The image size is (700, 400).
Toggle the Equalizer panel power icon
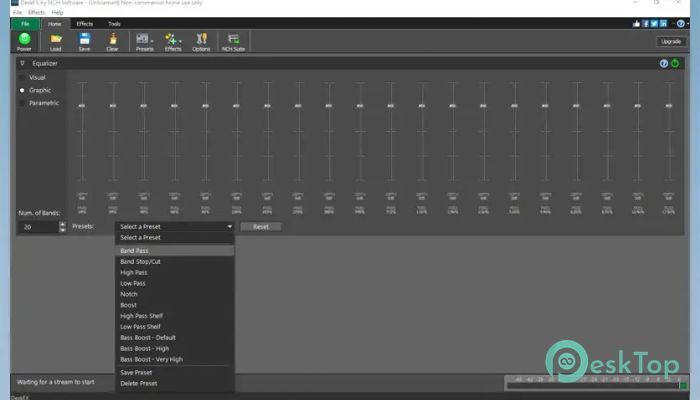tap(675, 63)
